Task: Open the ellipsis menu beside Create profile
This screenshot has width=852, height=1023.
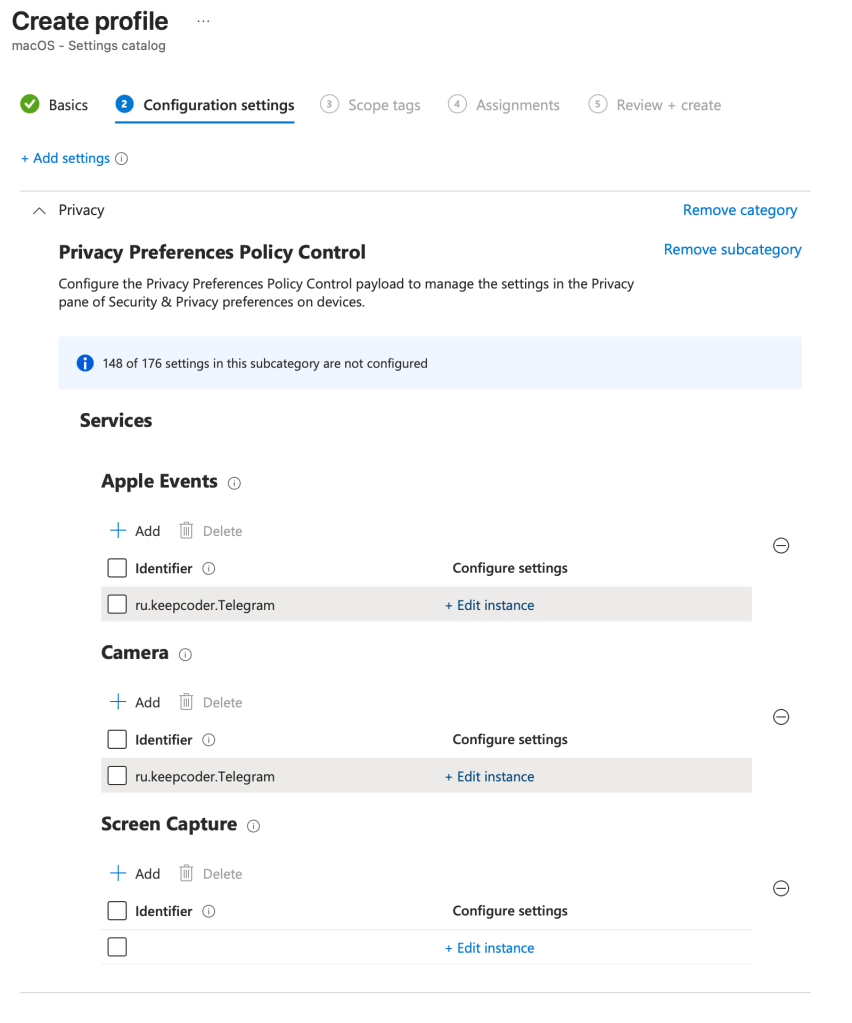Action: [x=204, y=21]
